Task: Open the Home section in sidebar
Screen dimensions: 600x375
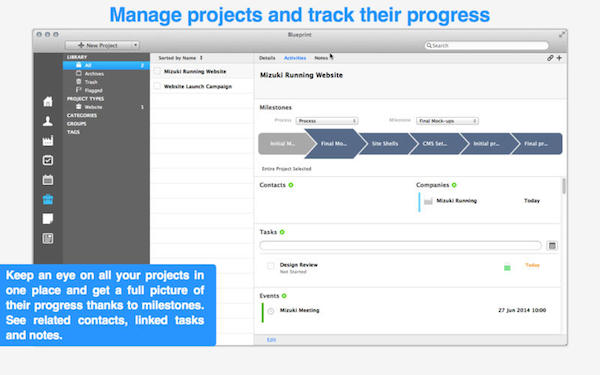Action: tap(48, 101)
